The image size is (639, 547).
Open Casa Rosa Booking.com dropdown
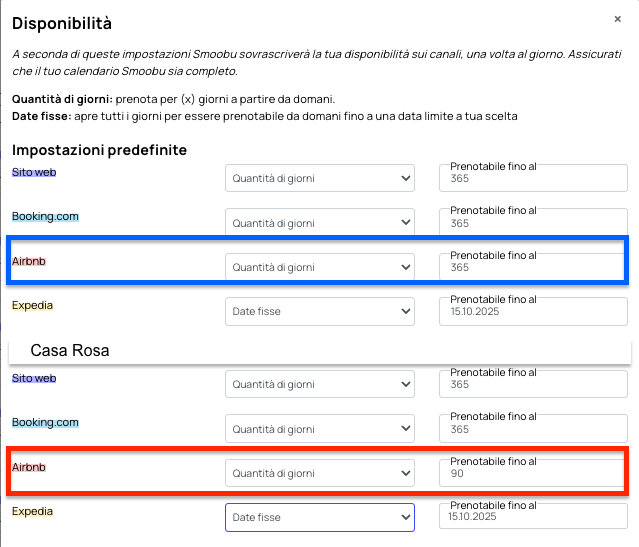(x=320, y=428)
